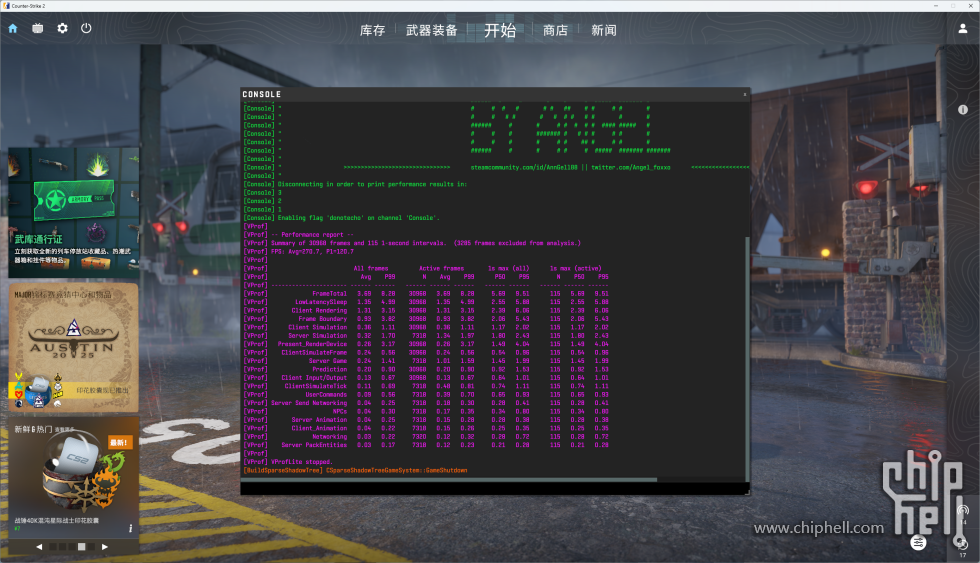This screenshot has height=563, width=980.
Task: Click the 'VProfLite stopped.' line
Action: pos(301,462)
